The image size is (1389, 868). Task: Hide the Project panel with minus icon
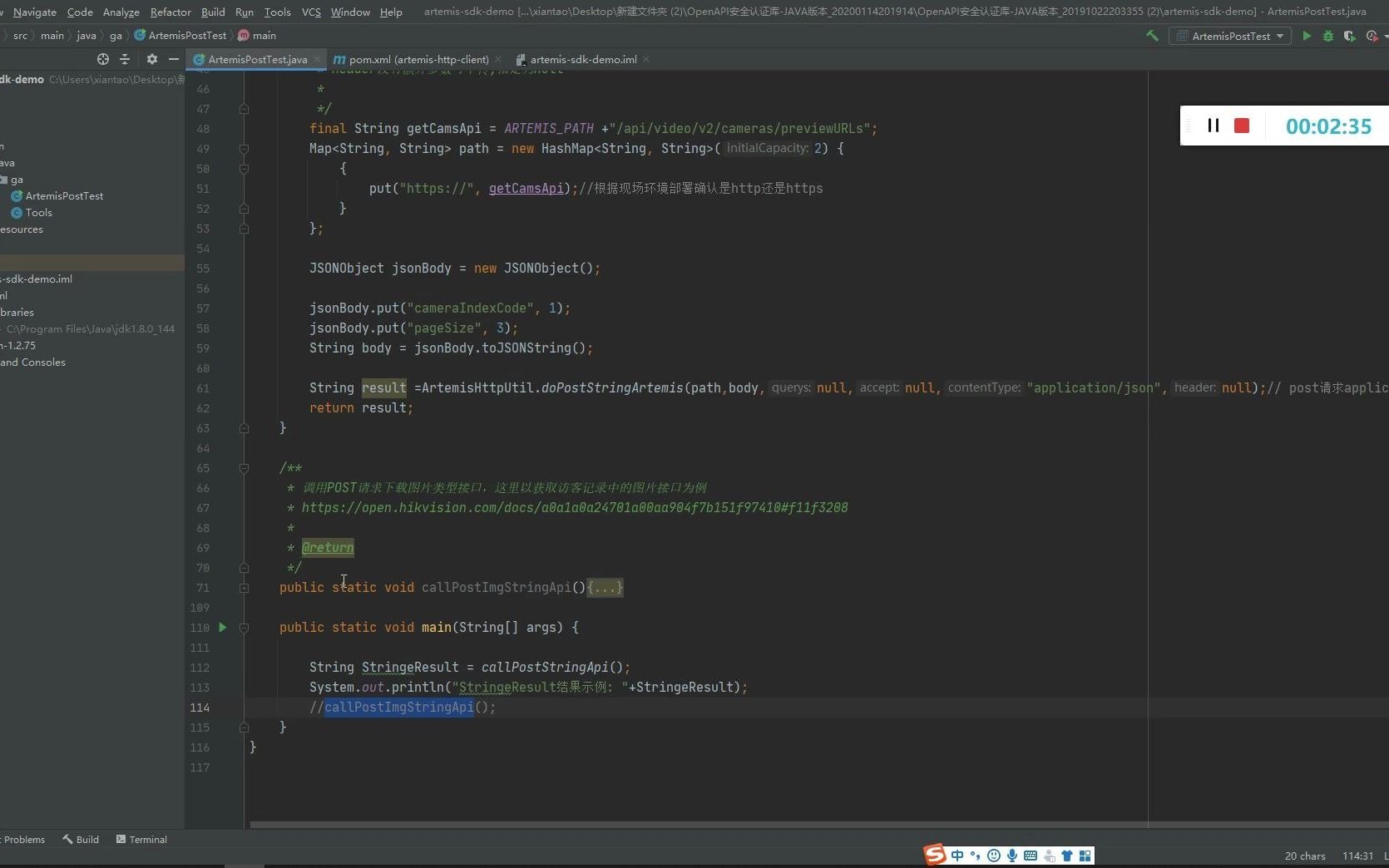pyautogui.click(x=173, y=59)
